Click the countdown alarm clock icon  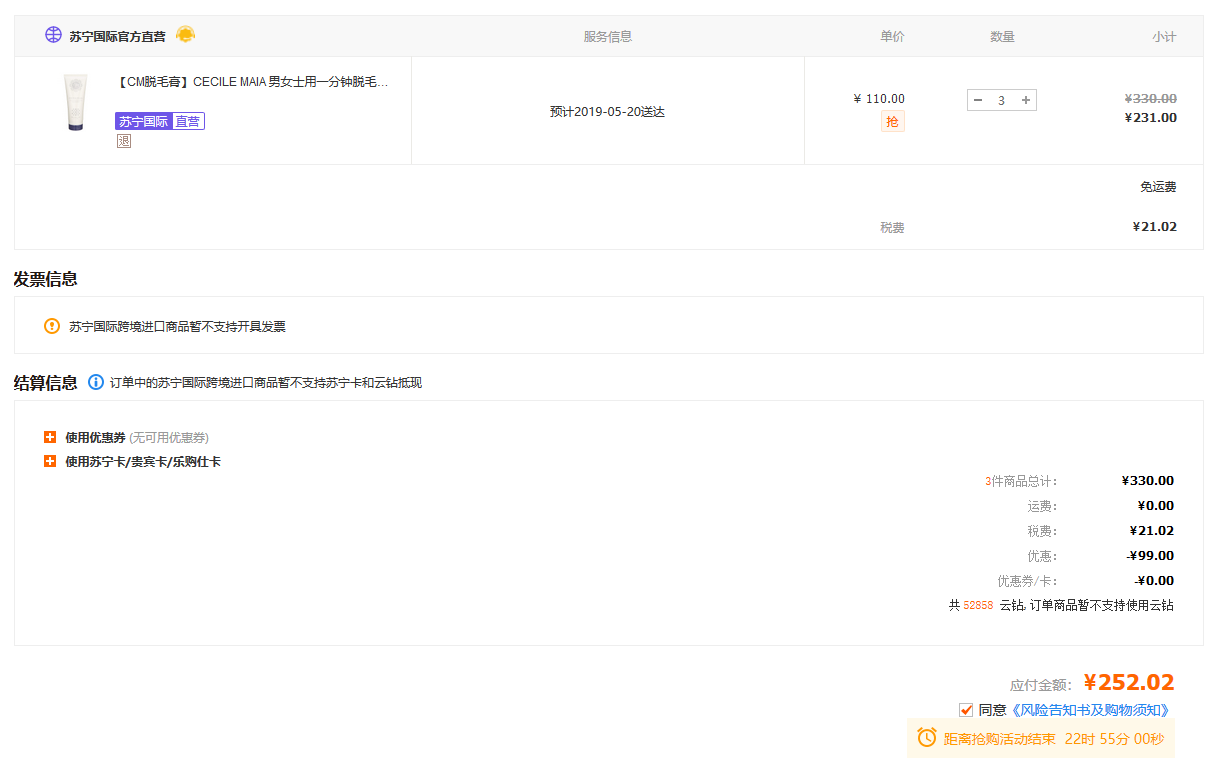click(x=927, y=738)
